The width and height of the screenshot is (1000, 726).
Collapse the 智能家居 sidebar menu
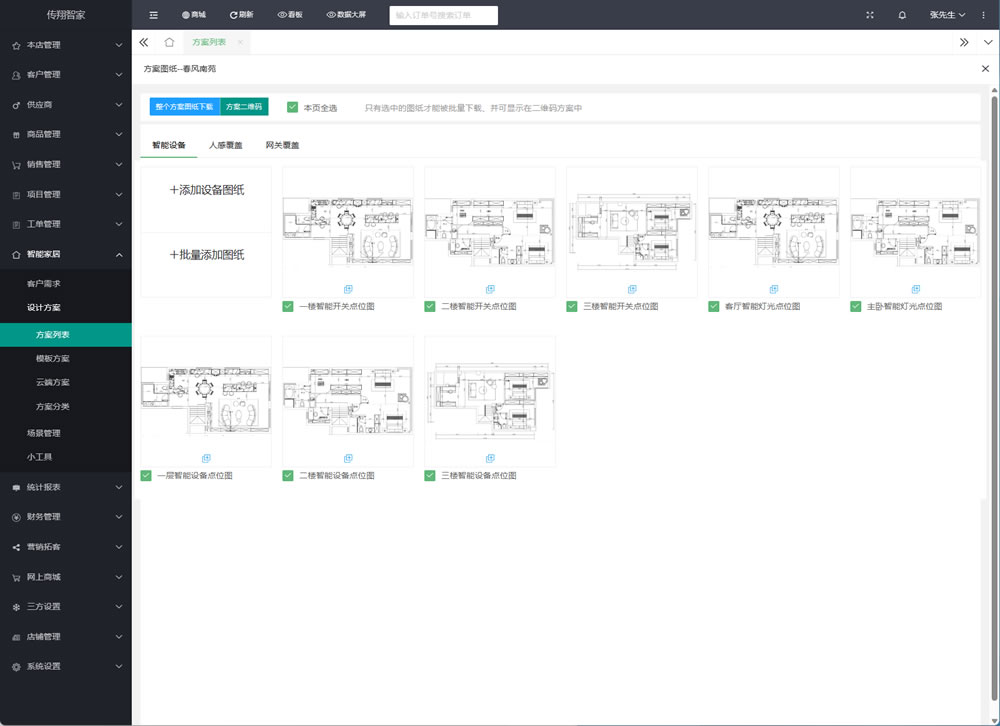pyautogui.click(x=66, y=254)
